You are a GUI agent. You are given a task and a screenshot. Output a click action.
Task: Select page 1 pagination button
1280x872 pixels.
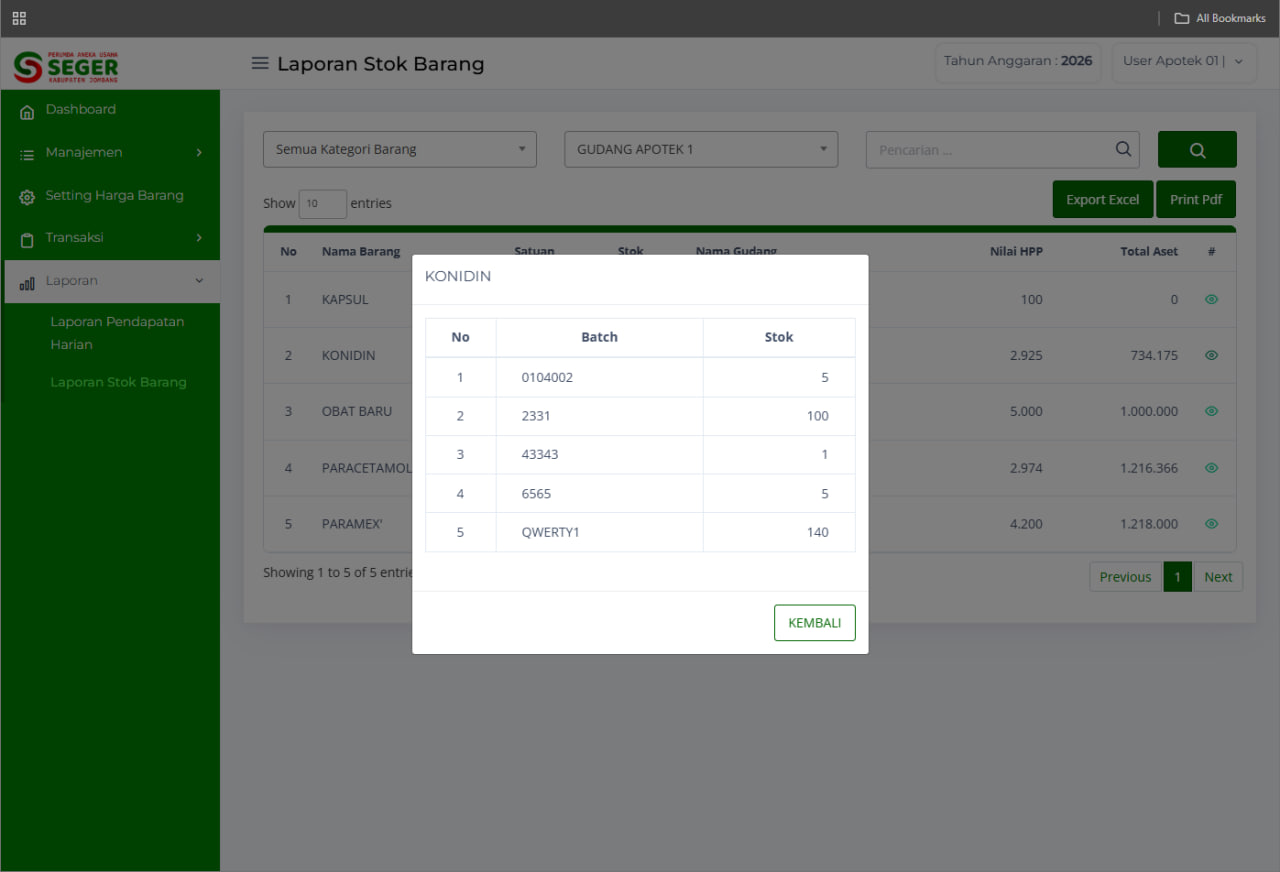pos(1178,577)
